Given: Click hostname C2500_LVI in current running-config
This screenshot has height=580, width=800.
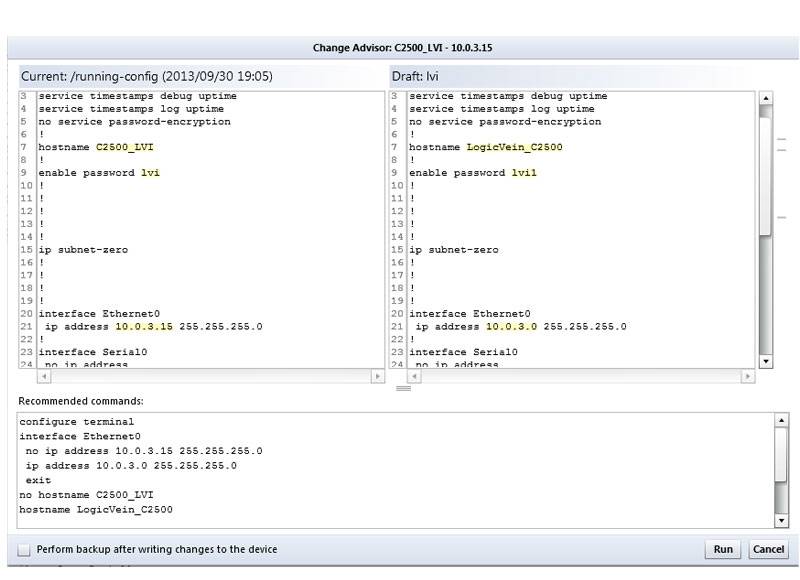Looking at the screenshot, I should [x=125, y=147].
